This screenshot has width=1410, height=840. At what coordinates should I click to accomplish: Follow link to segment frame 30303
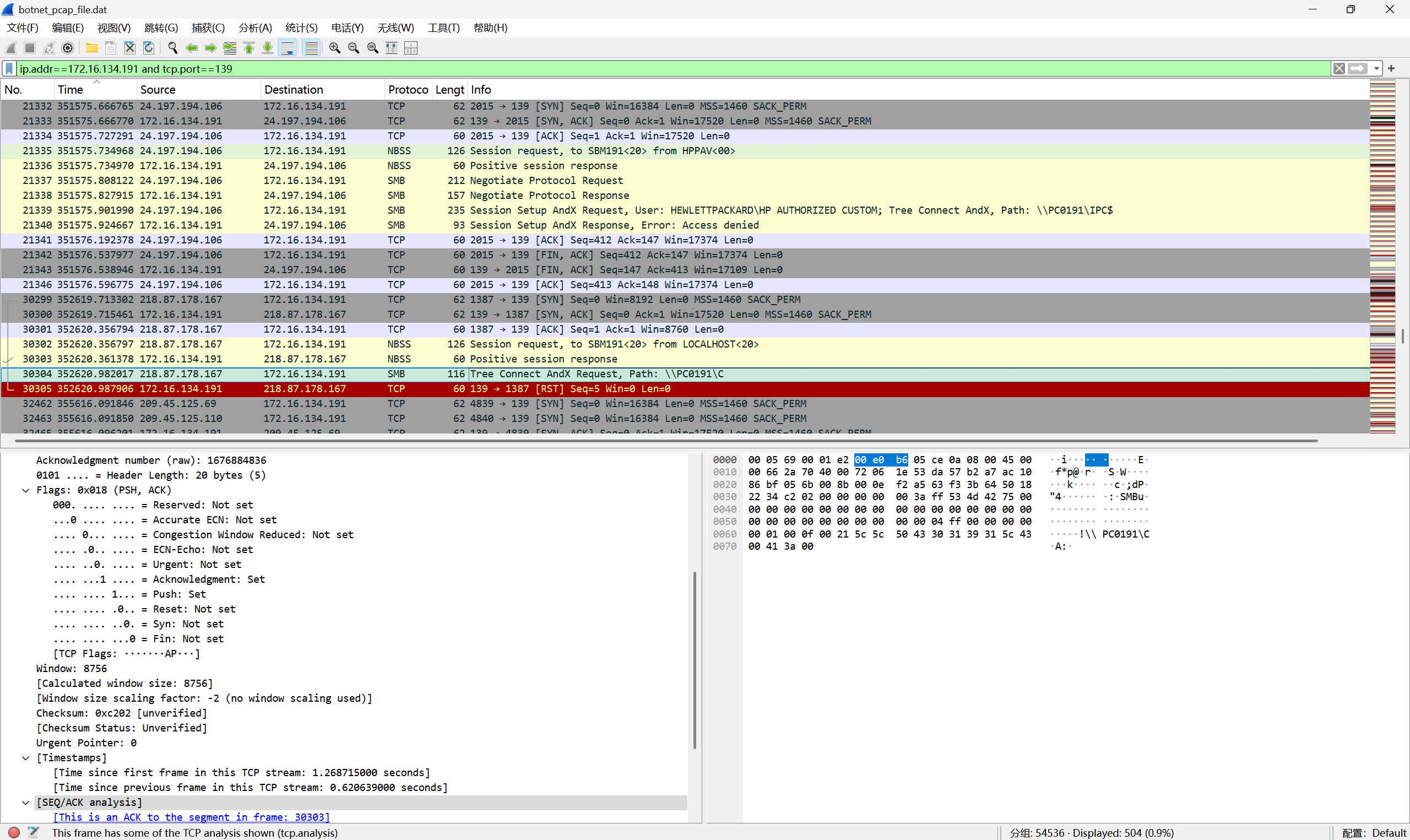tap(191, 817)
